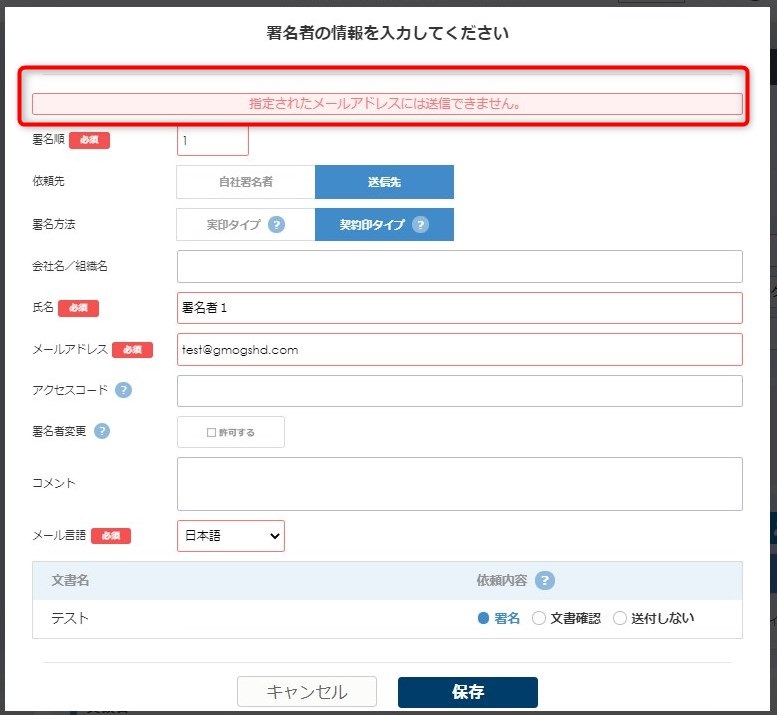Click the 会社名／組織名 input field
The height and width of the screenshot is (715, 777).
pos(459,267)
